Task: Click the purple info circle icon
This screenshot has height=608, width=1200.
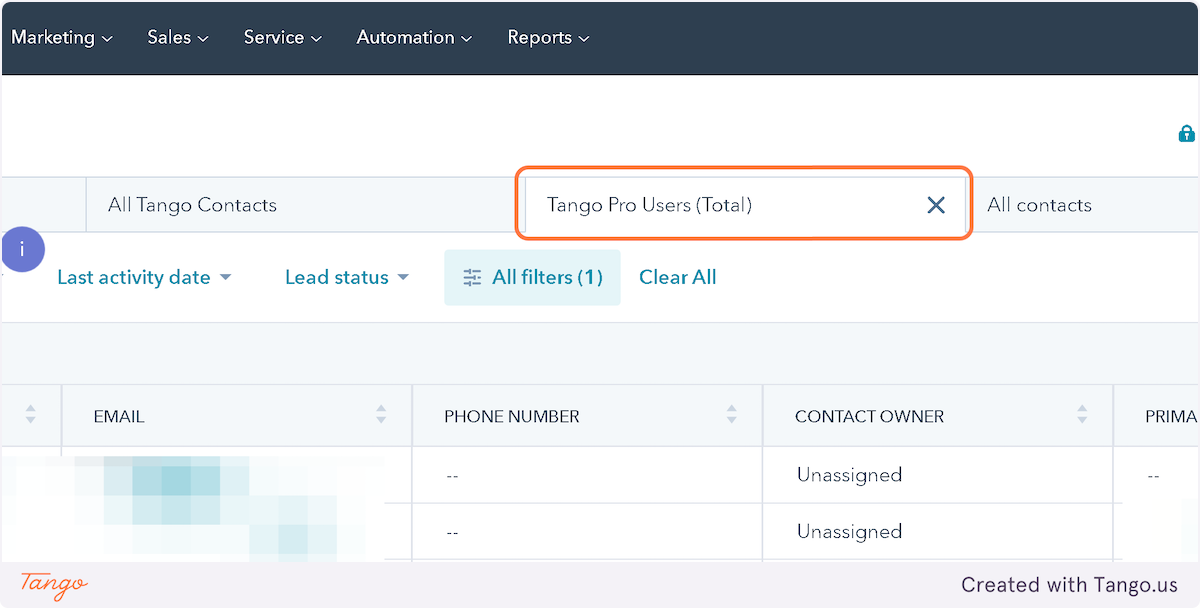Action: click(x=22, y=249)
